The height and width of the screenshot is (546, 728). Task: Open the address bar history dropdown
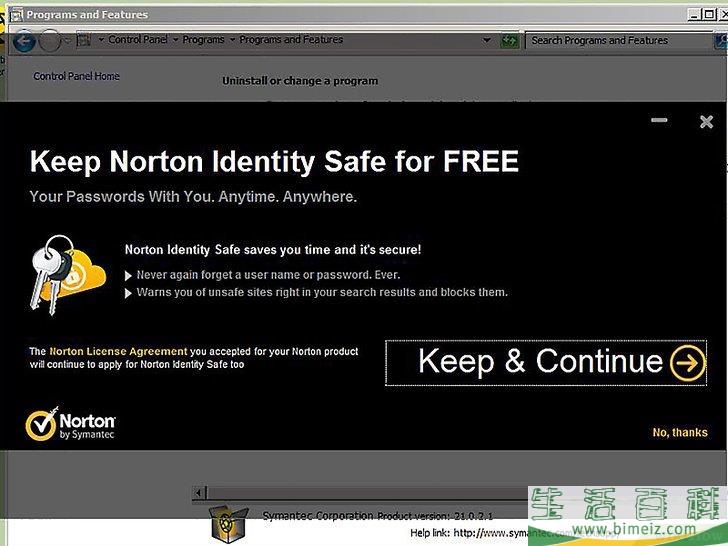[486, 40]
